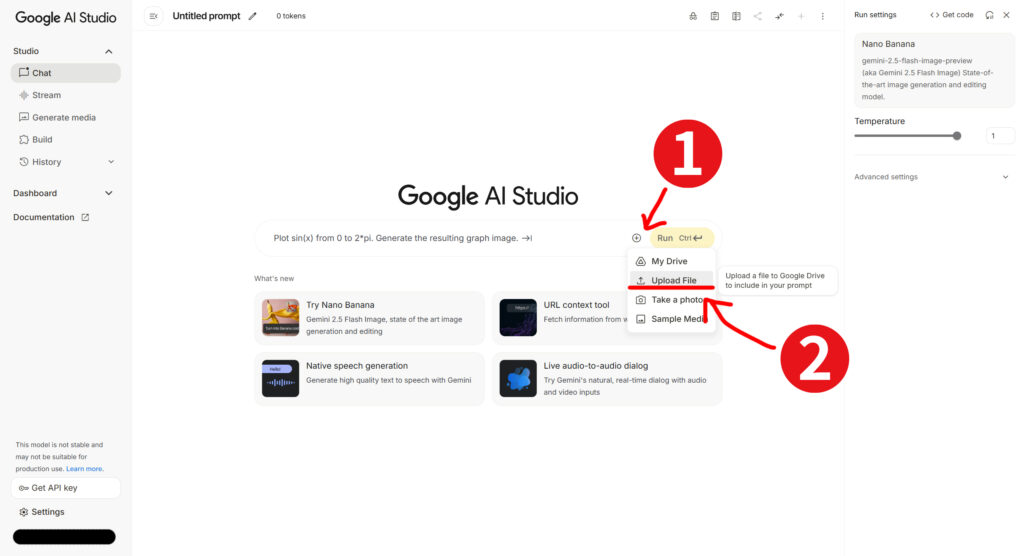Viewport: 1024px width, 556px height.
Task: Click the external link icon beside Documentation
Action: pos(85,217)
